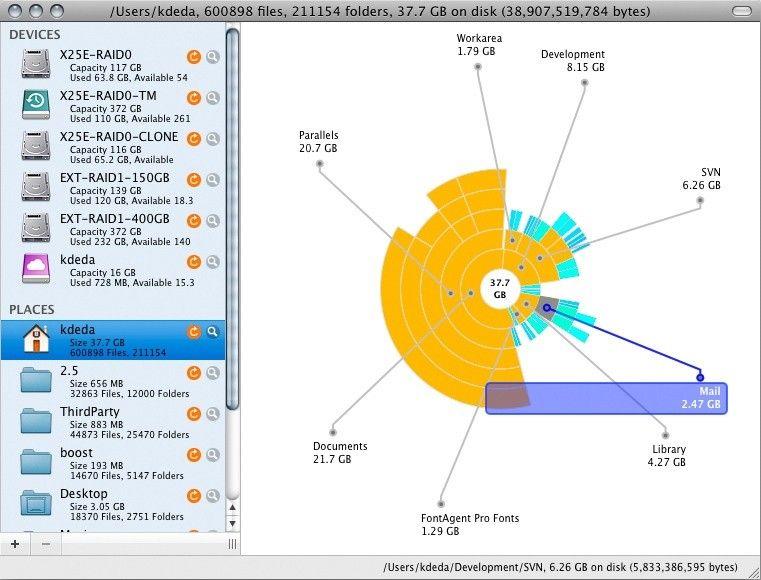
Task: Select the boost place name
Action: pos(76,453)
